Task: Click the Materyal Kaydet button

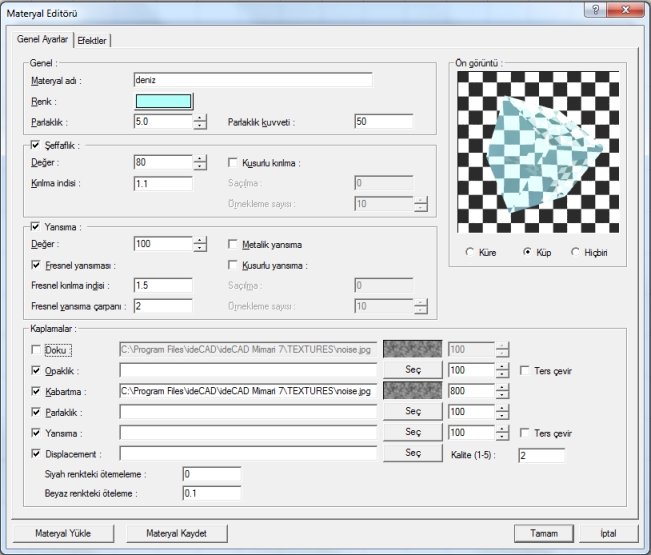Action: [176, 533]
